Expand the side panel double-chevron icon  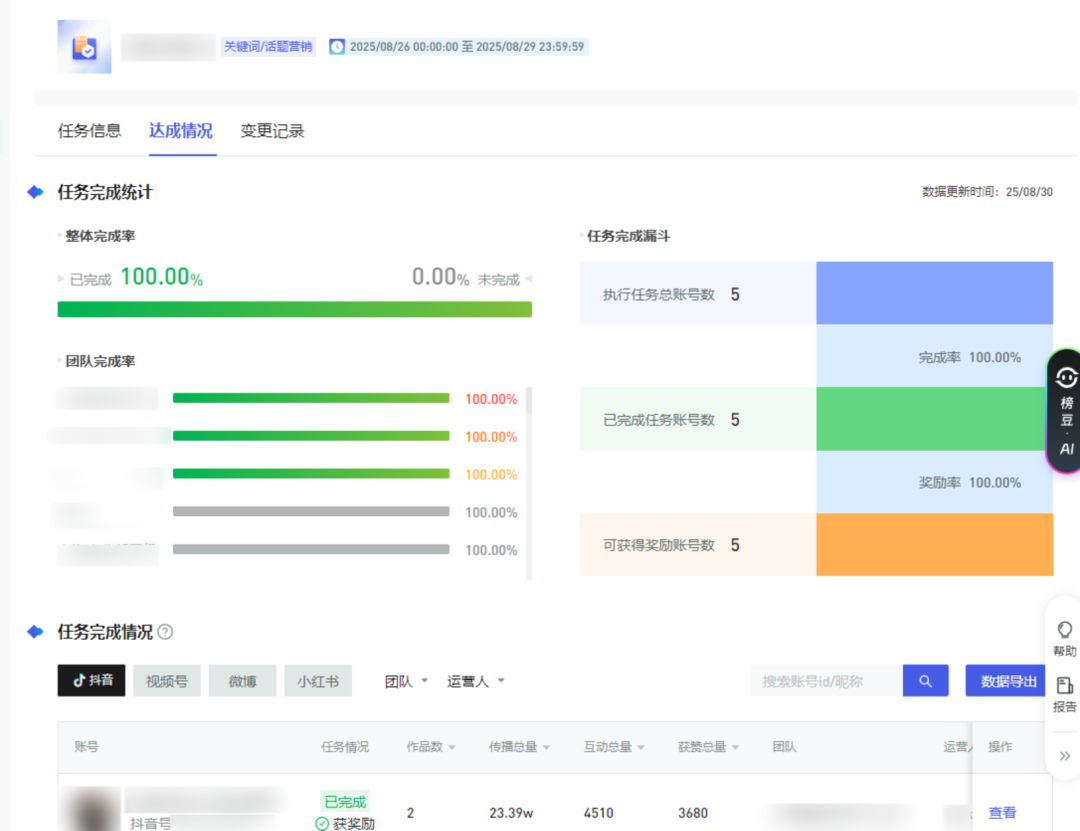tap(1065, 756)
